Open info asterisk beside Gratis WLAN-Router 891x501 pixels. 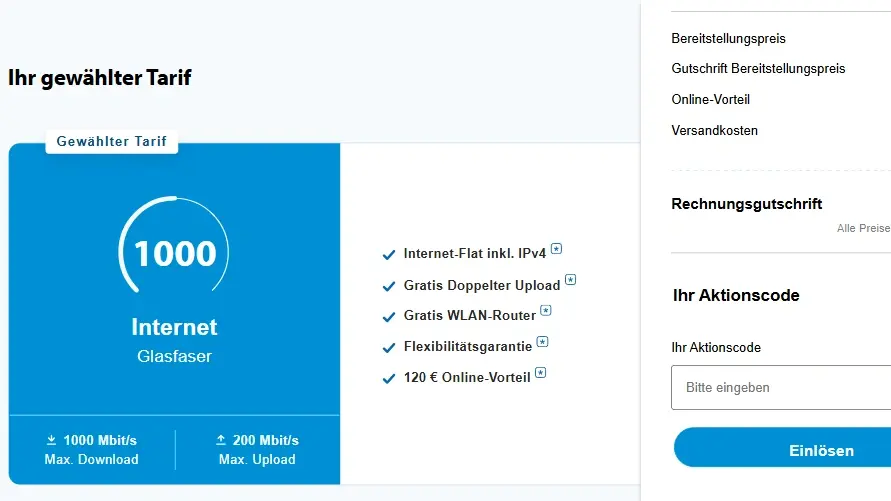point(546,311)
